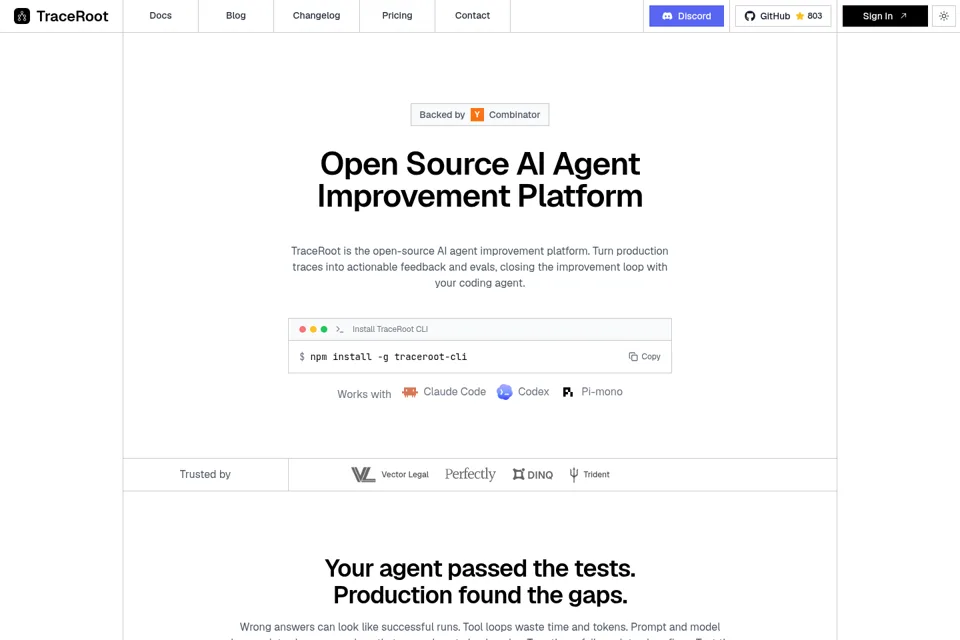
Task: Click the copy clipboard icon
Action: click(633, 356)
